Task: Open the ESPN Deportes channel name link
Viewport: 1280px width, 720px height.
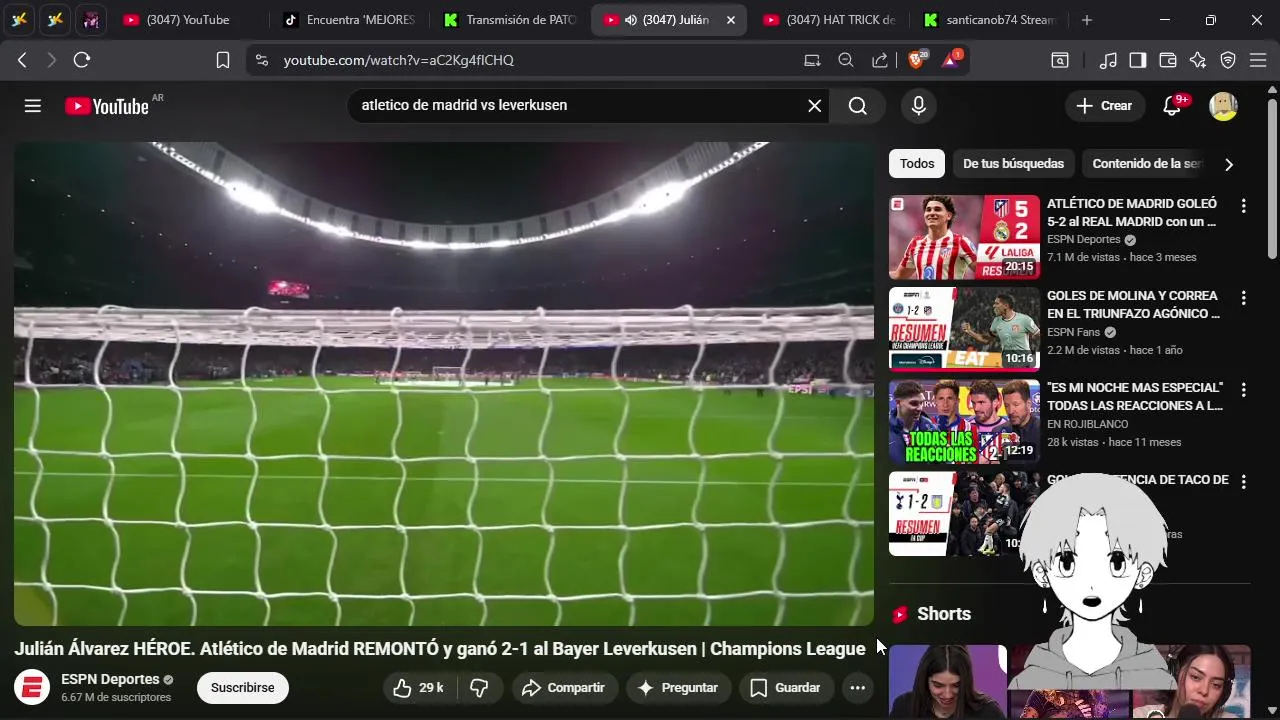Action: point(110,679)
